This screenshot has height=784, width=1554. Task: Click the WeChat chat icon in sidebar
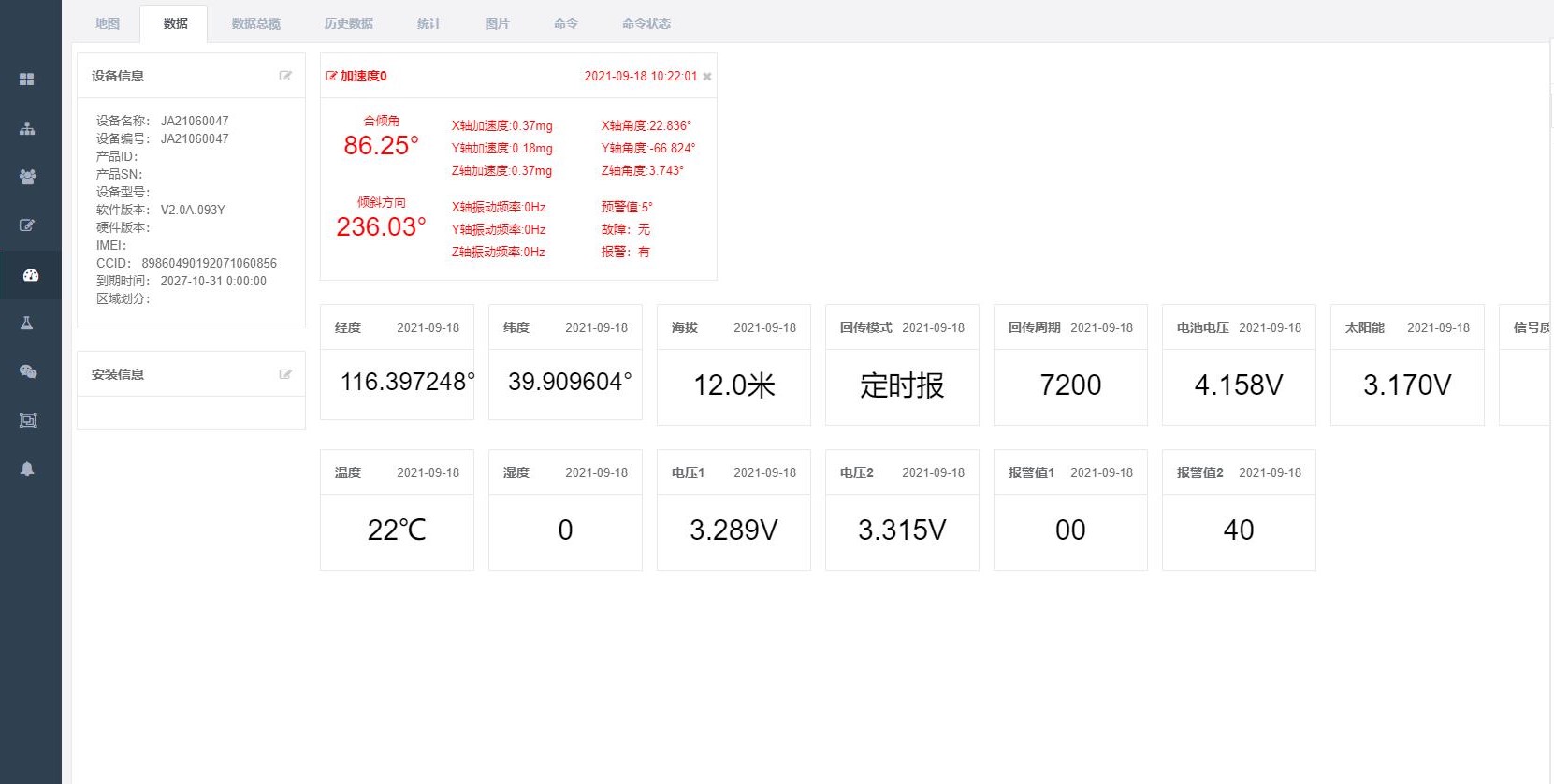[x=27, y=371]
